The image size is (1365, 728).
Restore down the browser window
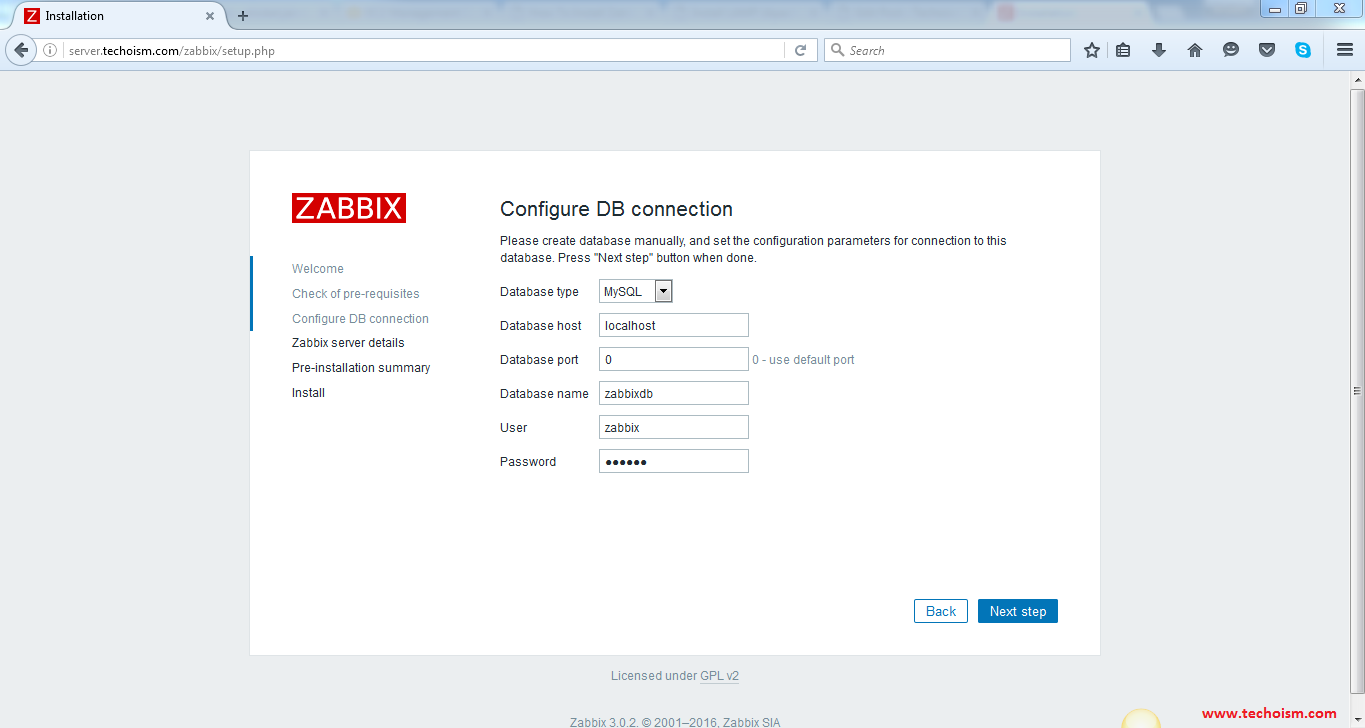[x=1301, y=8]
